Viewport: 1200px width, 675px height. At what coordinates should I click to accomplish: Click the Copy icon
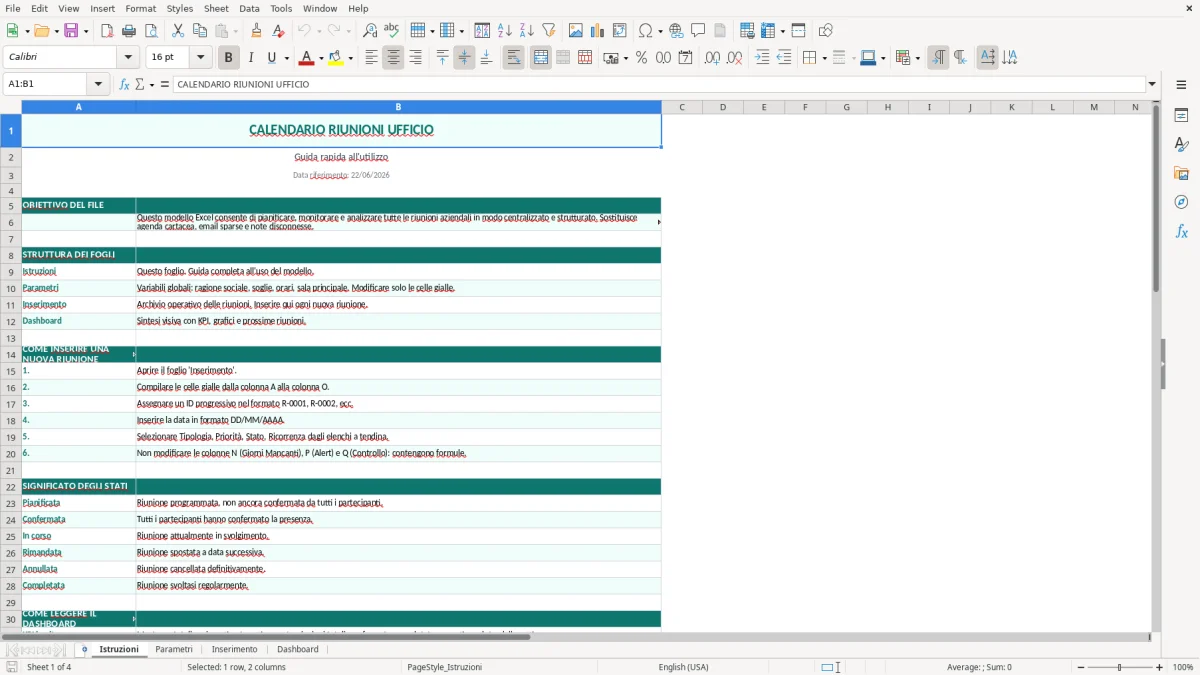point(200,31)
